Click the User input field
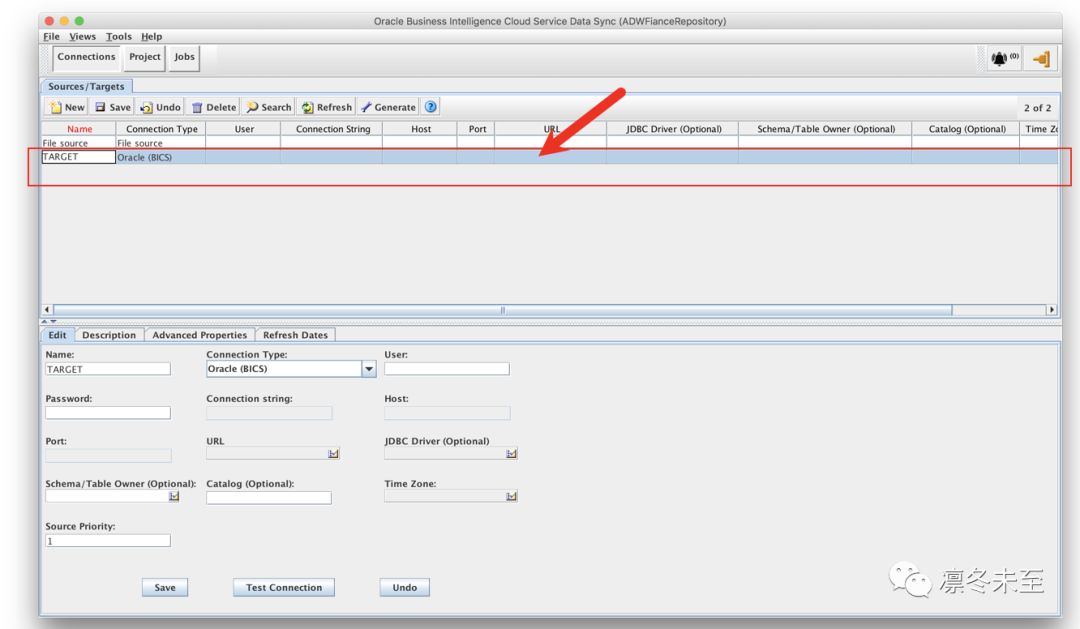This screenshot has width=1080, height=629. 446,369
